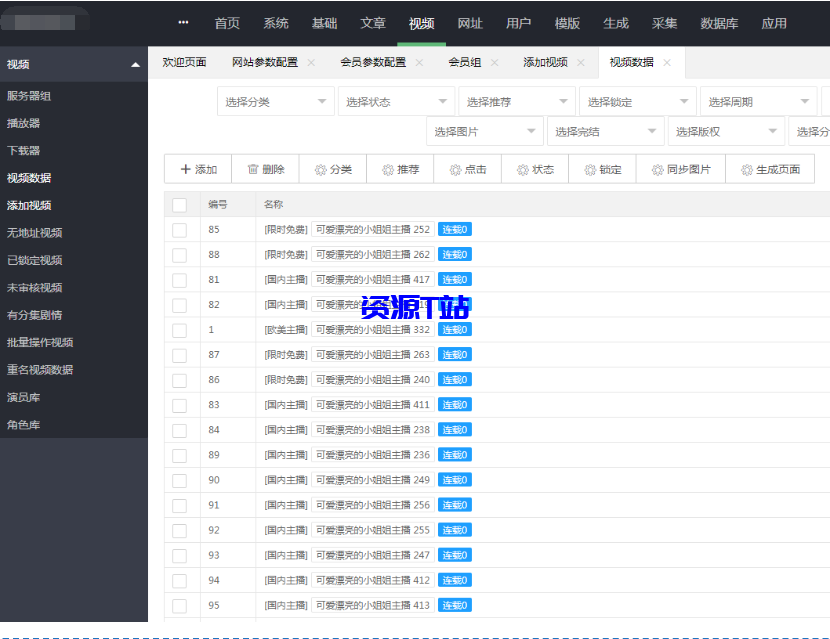Switch to the 会员组 tab
Screen dimensions: 830x639
coord(463,62)
